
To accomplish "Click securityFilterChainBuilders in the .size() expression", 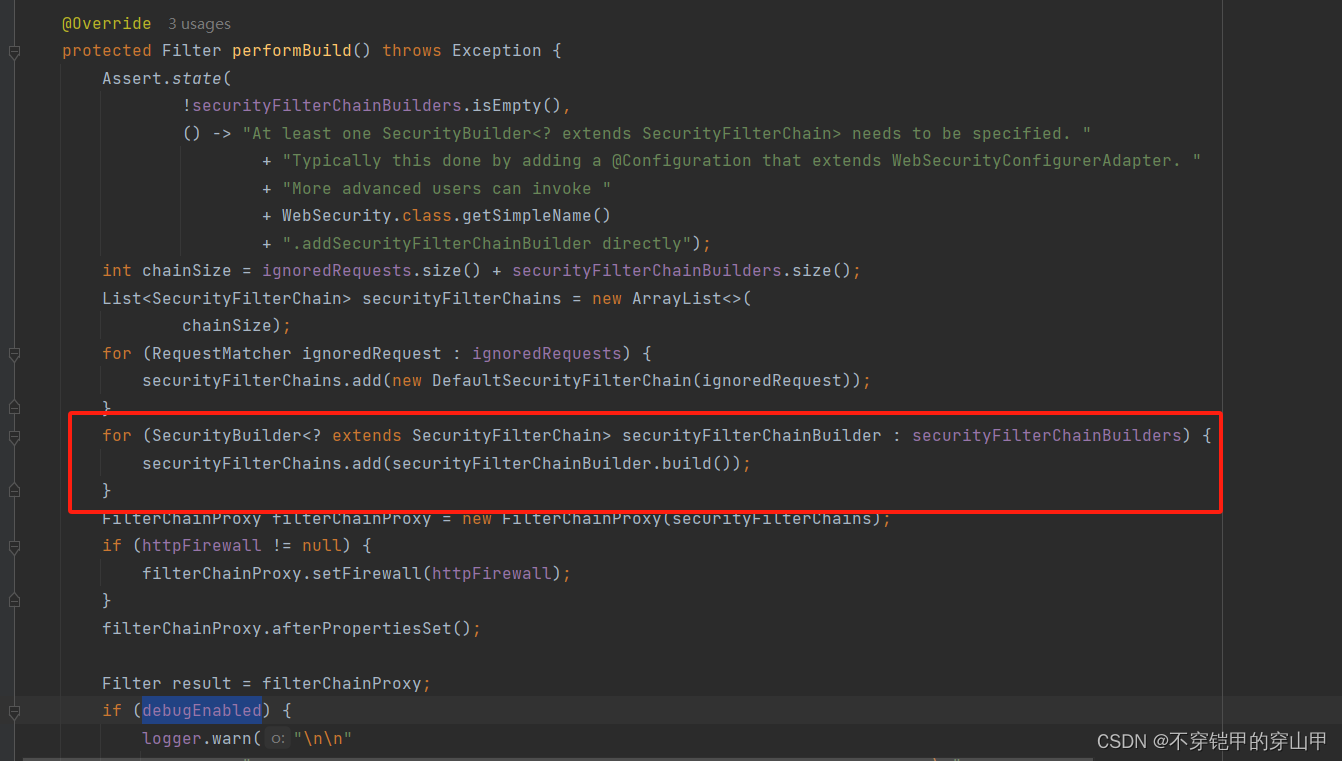I will pyautogui.click(x=647, y=270).
